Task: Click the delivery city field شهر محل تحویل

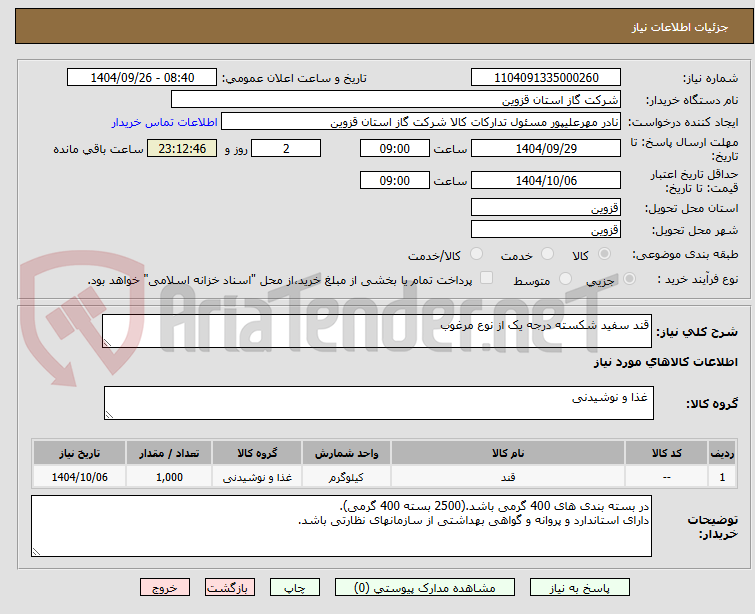Action: pyautogui.click(x=546, y=229)
